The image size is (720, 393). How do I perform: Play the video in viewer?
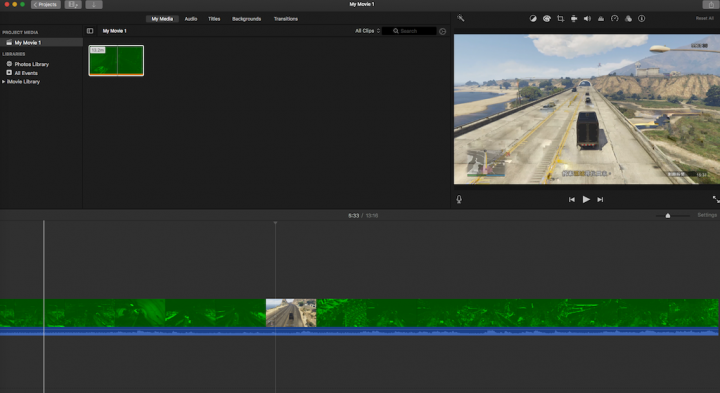tap(586, 199)
